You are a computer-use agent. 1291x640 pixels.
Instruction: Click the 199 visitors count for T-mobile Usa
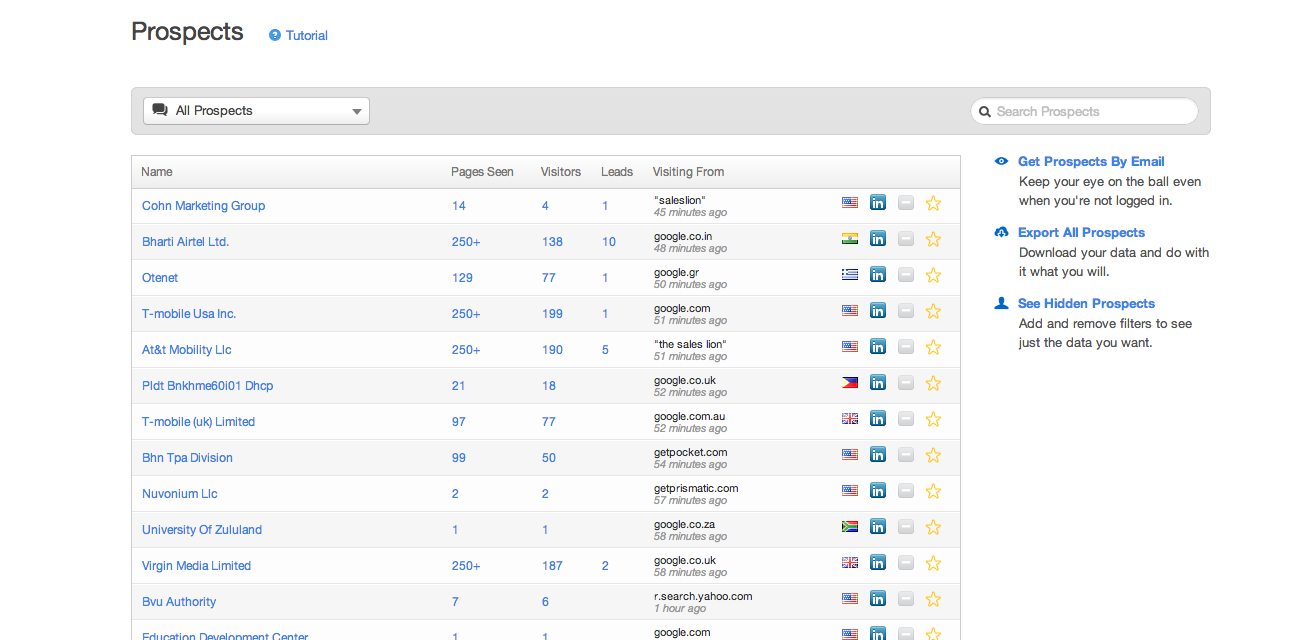552,314
